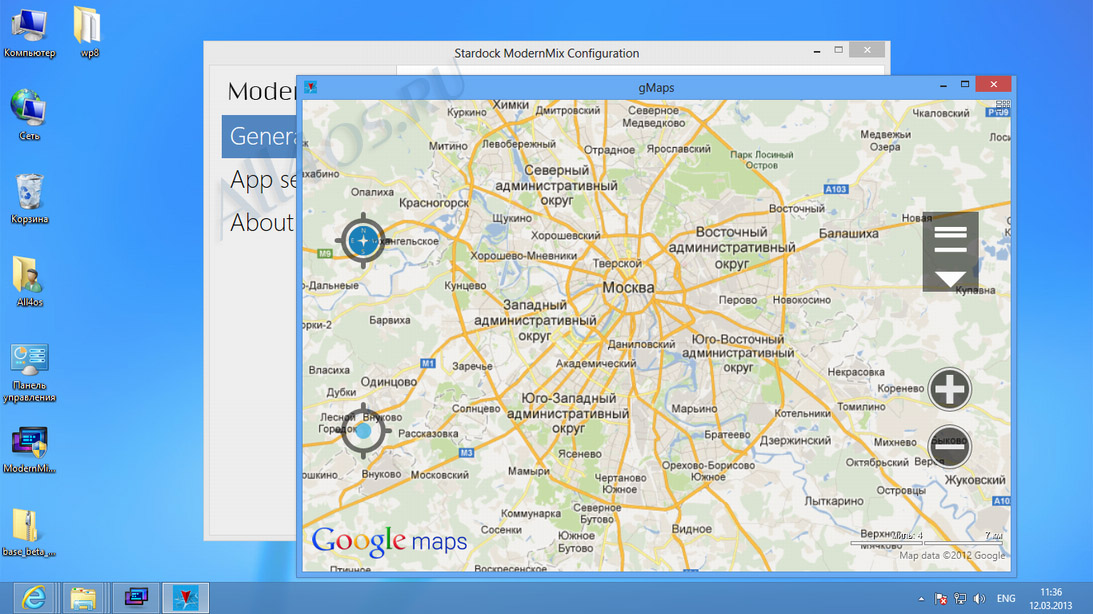Click the Котельники label on map
Screen dimensions: 1093x614
tap(802, 413)
